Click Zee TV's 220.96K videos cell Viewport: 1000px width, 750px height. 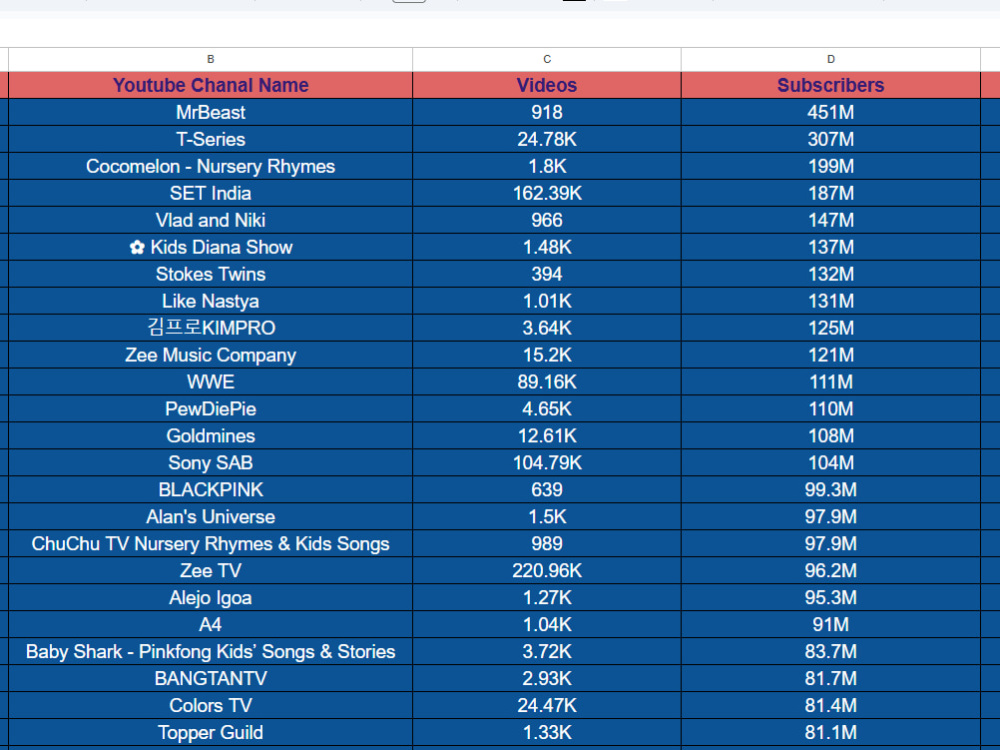coord(547,570)
